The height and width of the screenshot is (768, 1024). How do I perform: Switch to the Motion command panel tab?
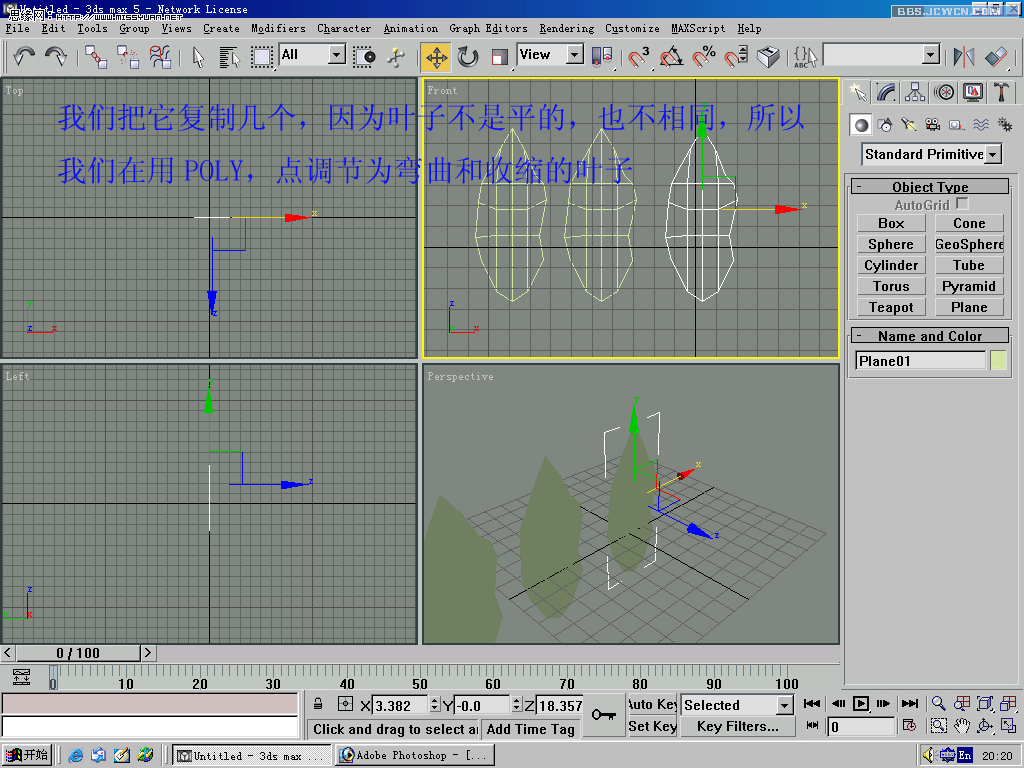[x=944, y=92]
